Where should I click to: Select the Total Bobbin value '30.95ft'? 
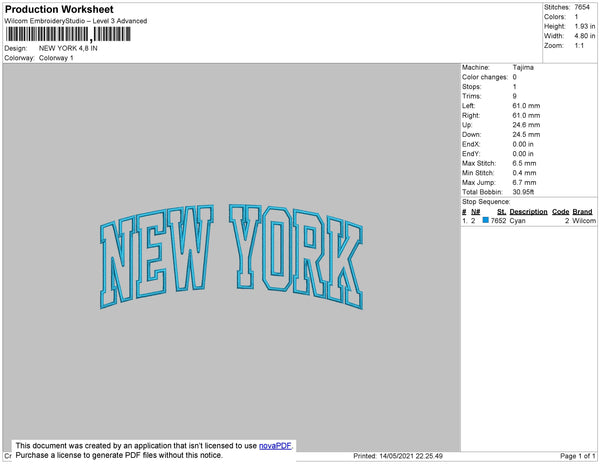[x=523, y=192]
